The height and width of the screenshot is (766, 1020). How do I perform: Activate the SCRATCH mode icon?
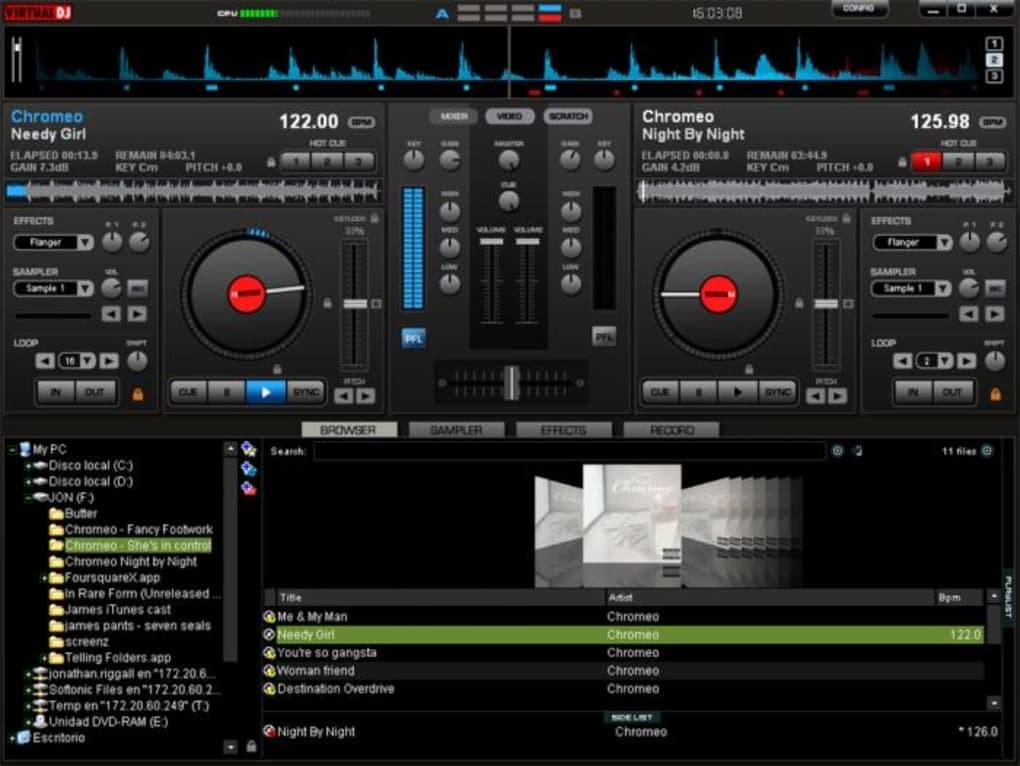[567, 116]
